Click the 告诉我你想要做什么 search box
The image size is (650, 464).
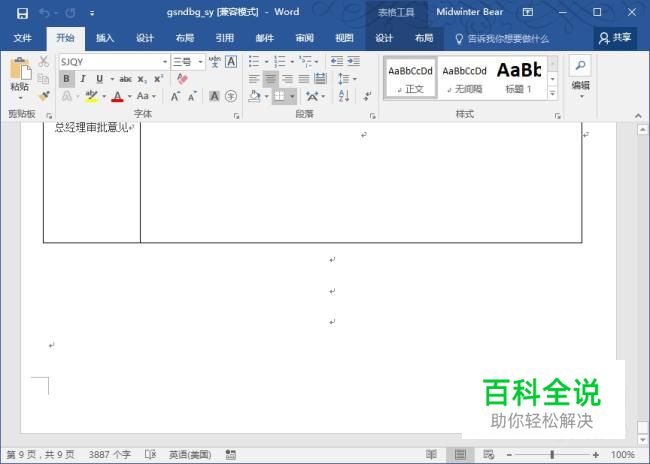pyautogui.click(x=502, y=39)
